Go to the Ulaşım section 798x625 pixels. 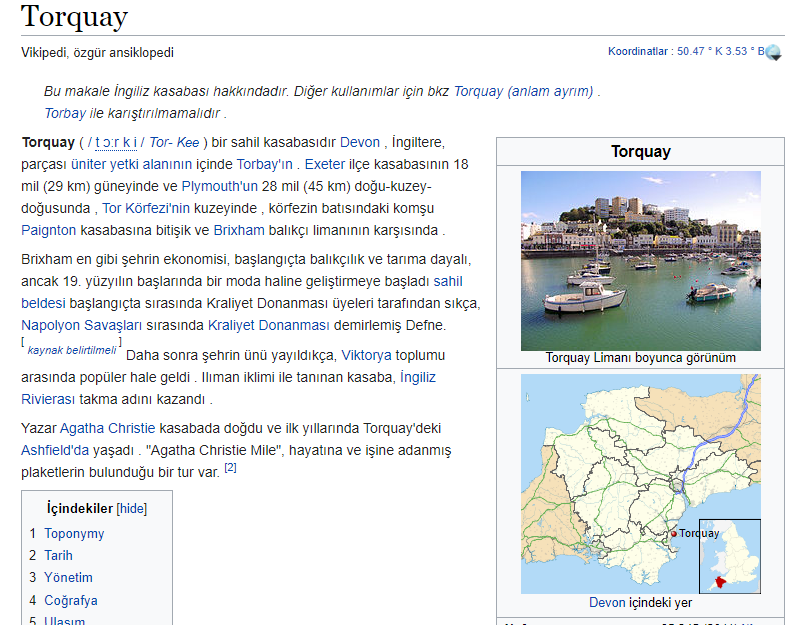point(65,620)
